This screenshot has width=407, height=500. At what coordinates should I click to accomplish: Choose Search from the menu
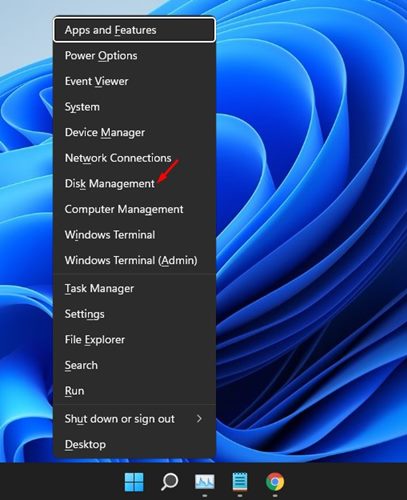[x=134, y=365]
